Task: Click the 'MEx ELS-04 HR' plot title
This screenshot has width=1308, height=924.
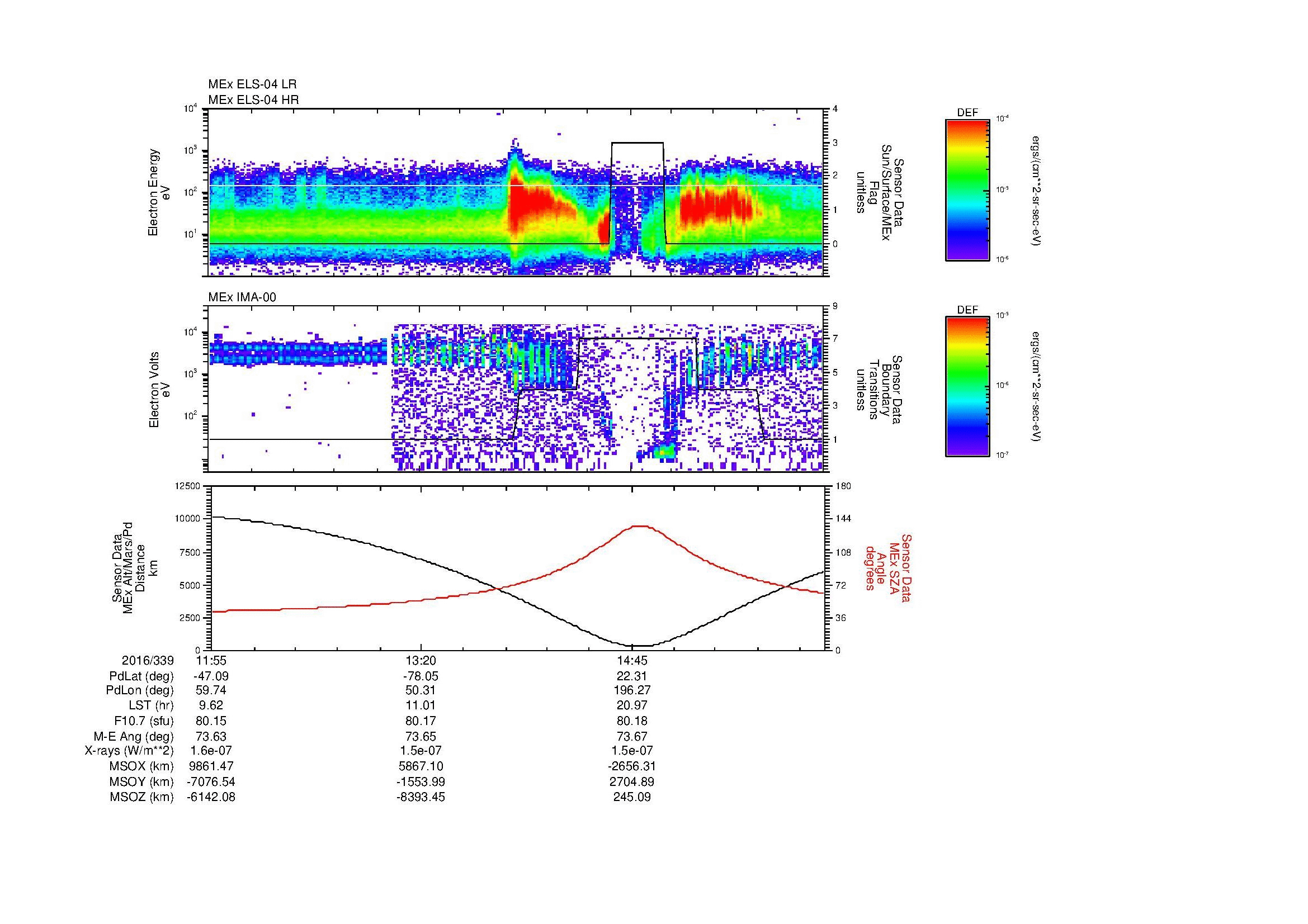Action: (x=253, y=99)
